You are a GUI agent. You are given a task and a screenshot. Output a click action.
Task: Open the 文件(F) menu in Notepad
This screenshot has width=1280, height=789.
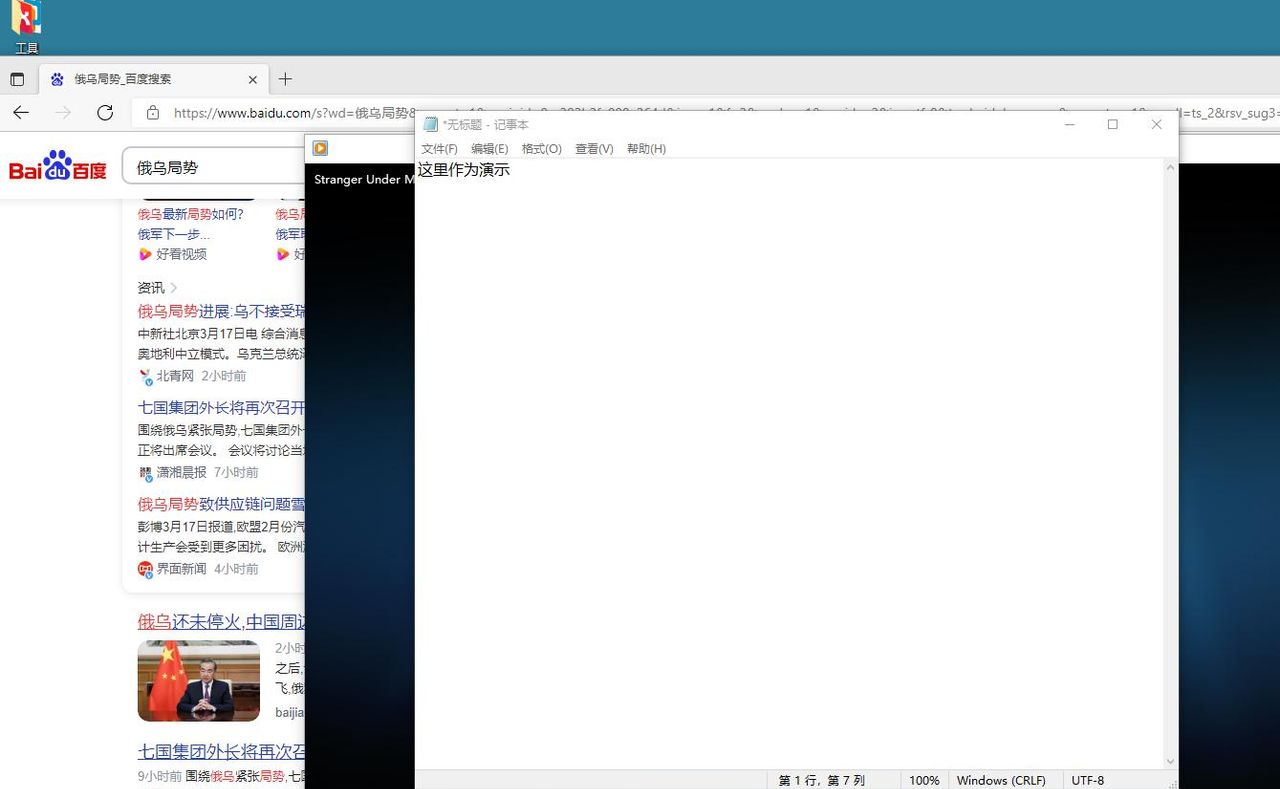(x=439, y=148)
